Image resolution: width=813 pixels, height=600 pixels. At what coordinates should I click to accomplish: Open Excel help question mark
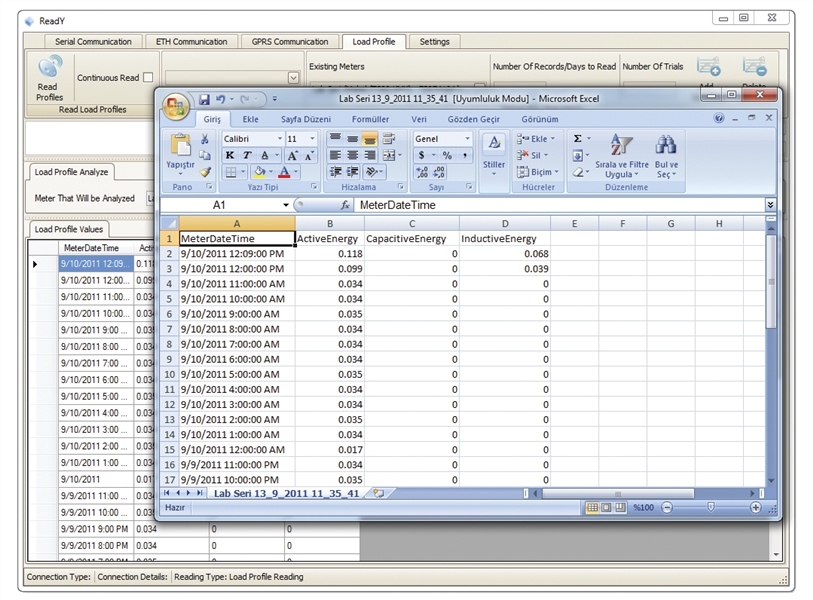pos(719,118)
